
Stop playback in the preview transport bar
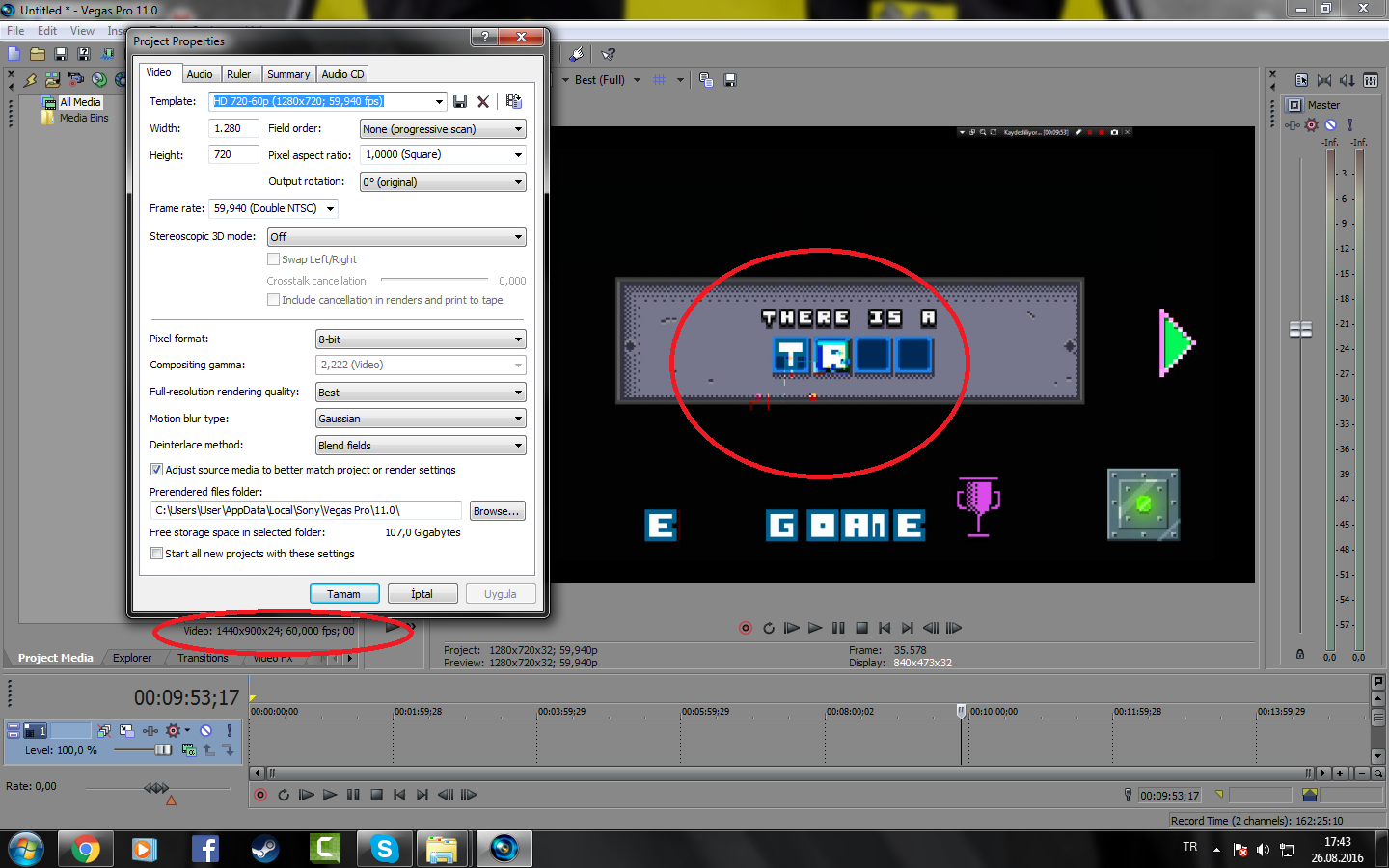[861, 628]
